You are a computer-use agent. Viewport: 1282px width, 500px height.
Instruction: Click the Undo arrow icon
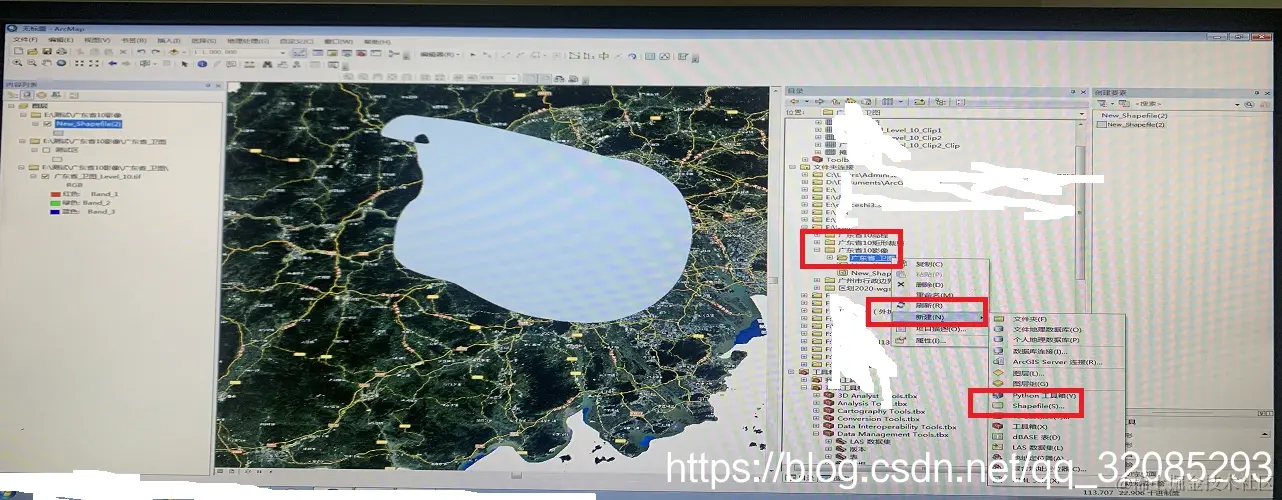[141, 51]
